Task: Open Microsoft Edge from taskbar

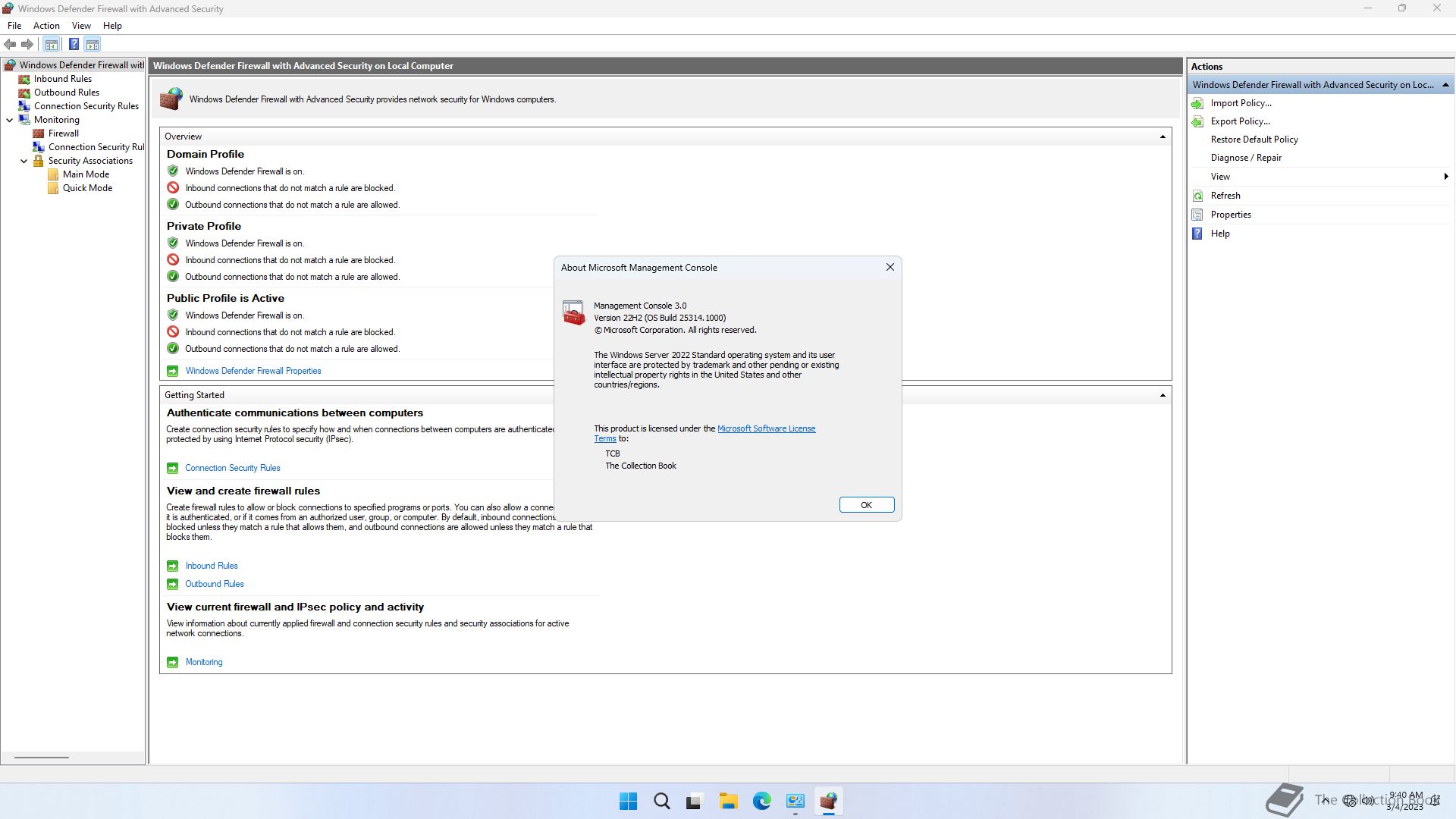Action: 761,801
